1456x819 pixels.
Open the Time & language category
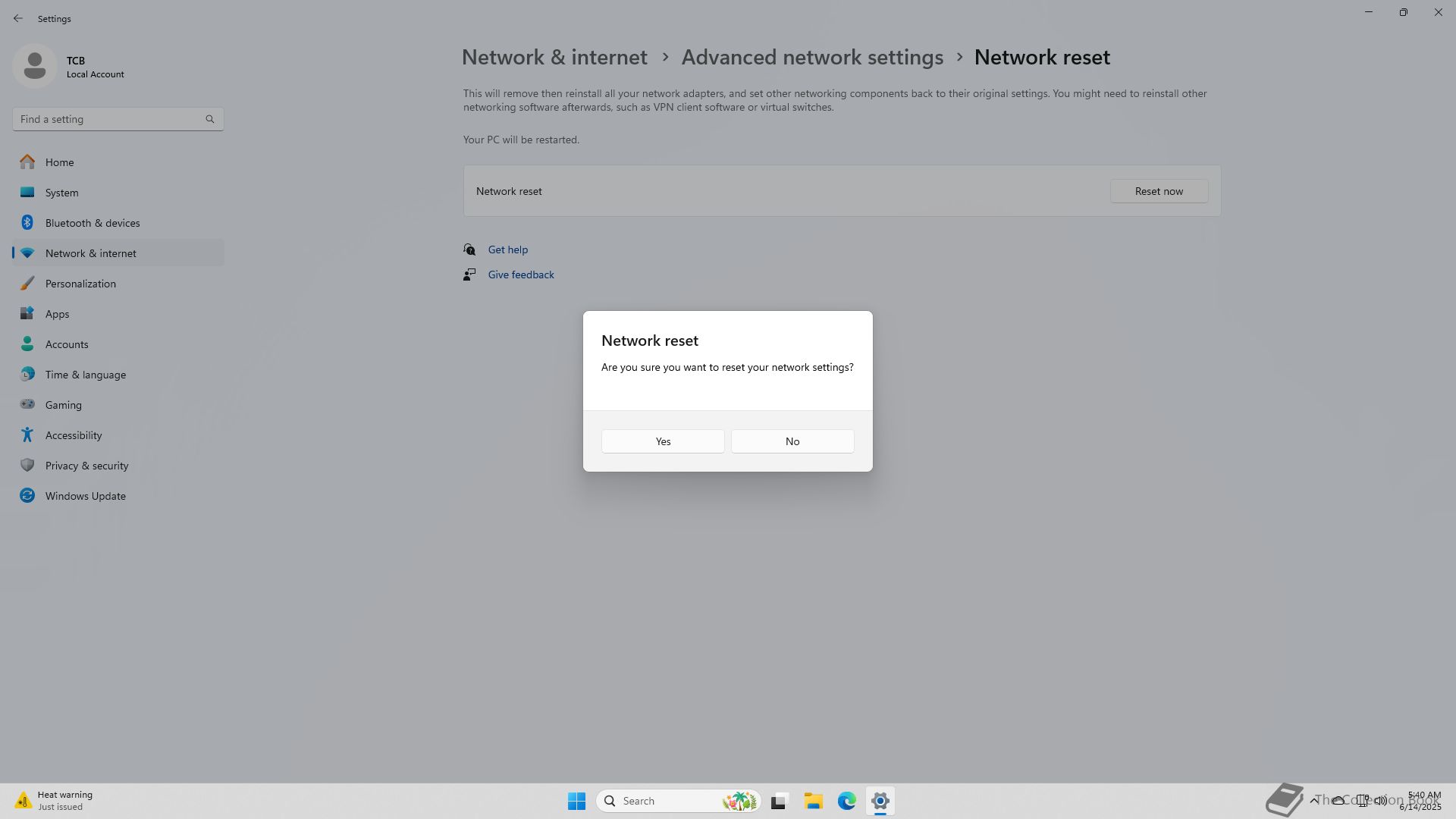tap(85, 375)
